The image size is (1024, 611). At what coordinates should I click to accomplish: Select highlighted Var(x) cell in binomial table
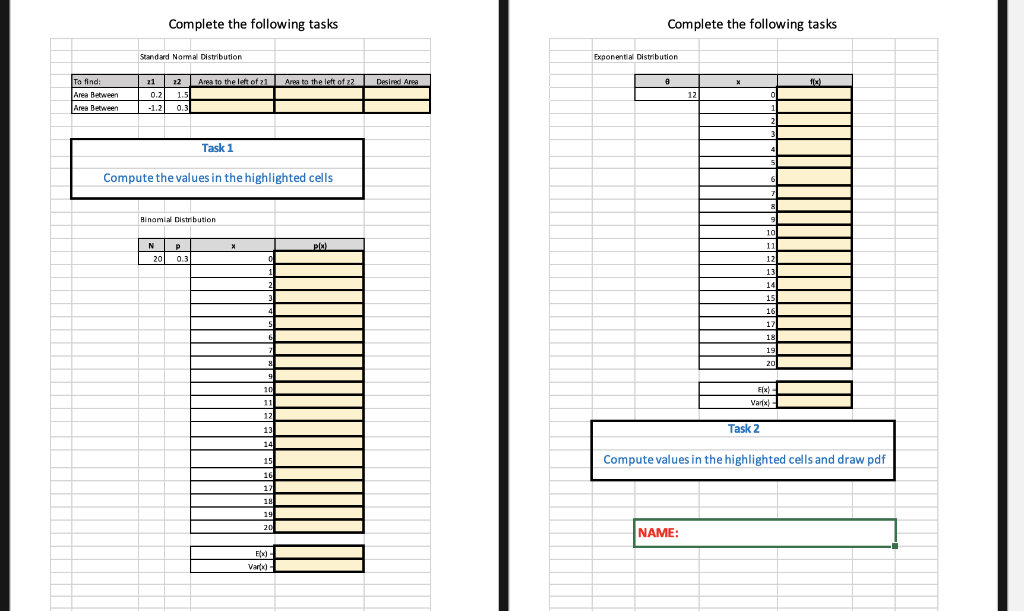[319, 566]
